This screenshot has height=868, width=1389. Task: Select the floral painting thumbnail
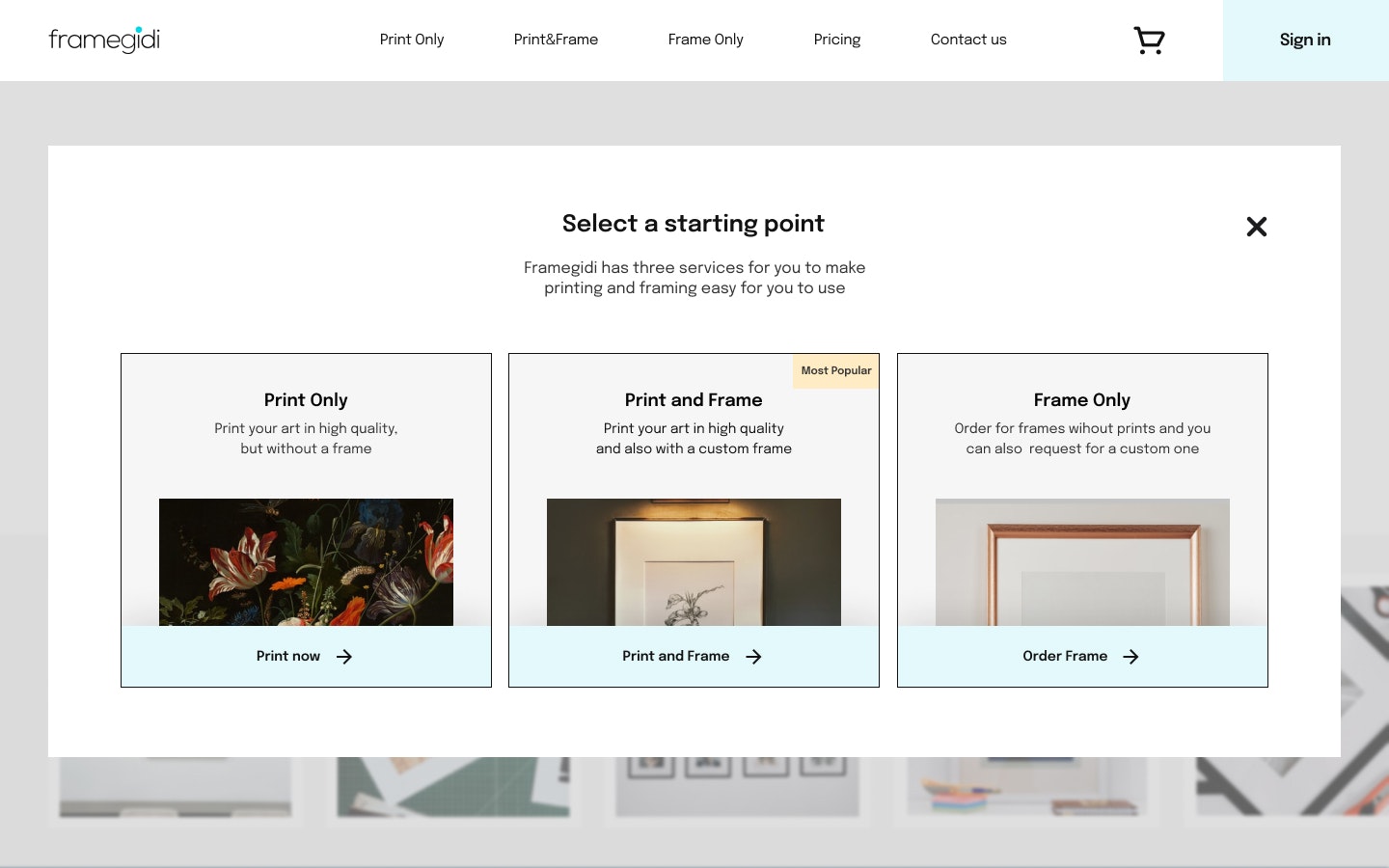[x=306, y=562]
